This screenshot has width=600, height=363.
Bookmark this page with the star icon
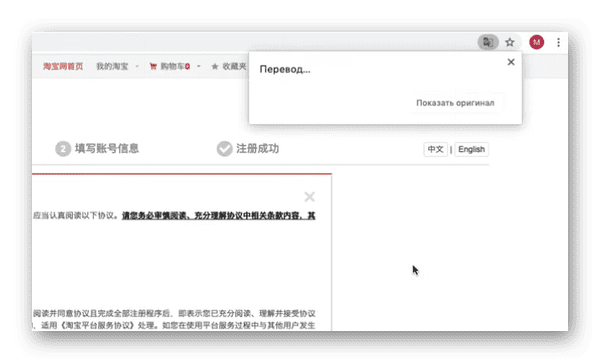point(510,42)
